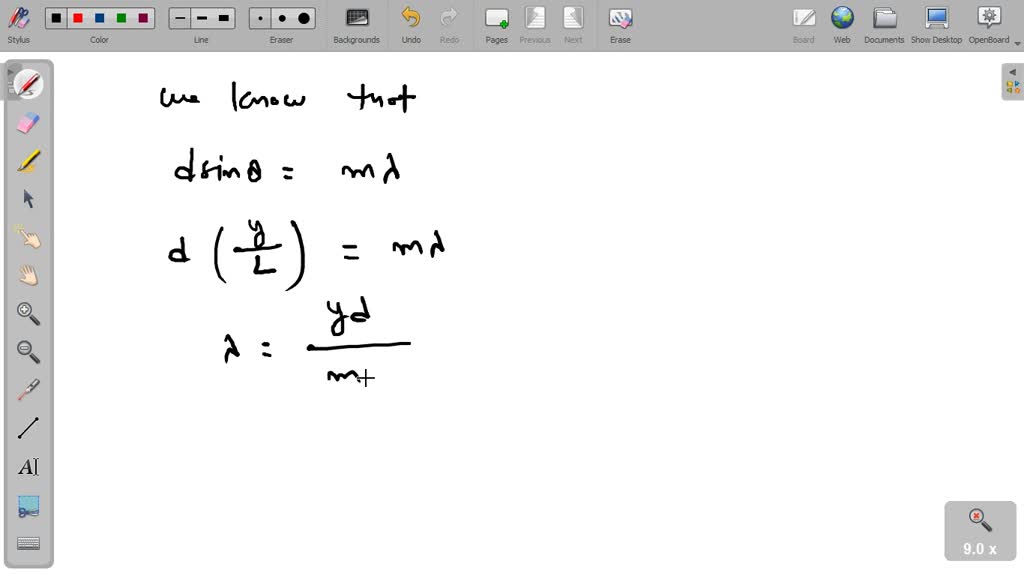This screenshot has width=1024, height=576.
Task: Add a new page with Pages
Action: coord(496,24)
